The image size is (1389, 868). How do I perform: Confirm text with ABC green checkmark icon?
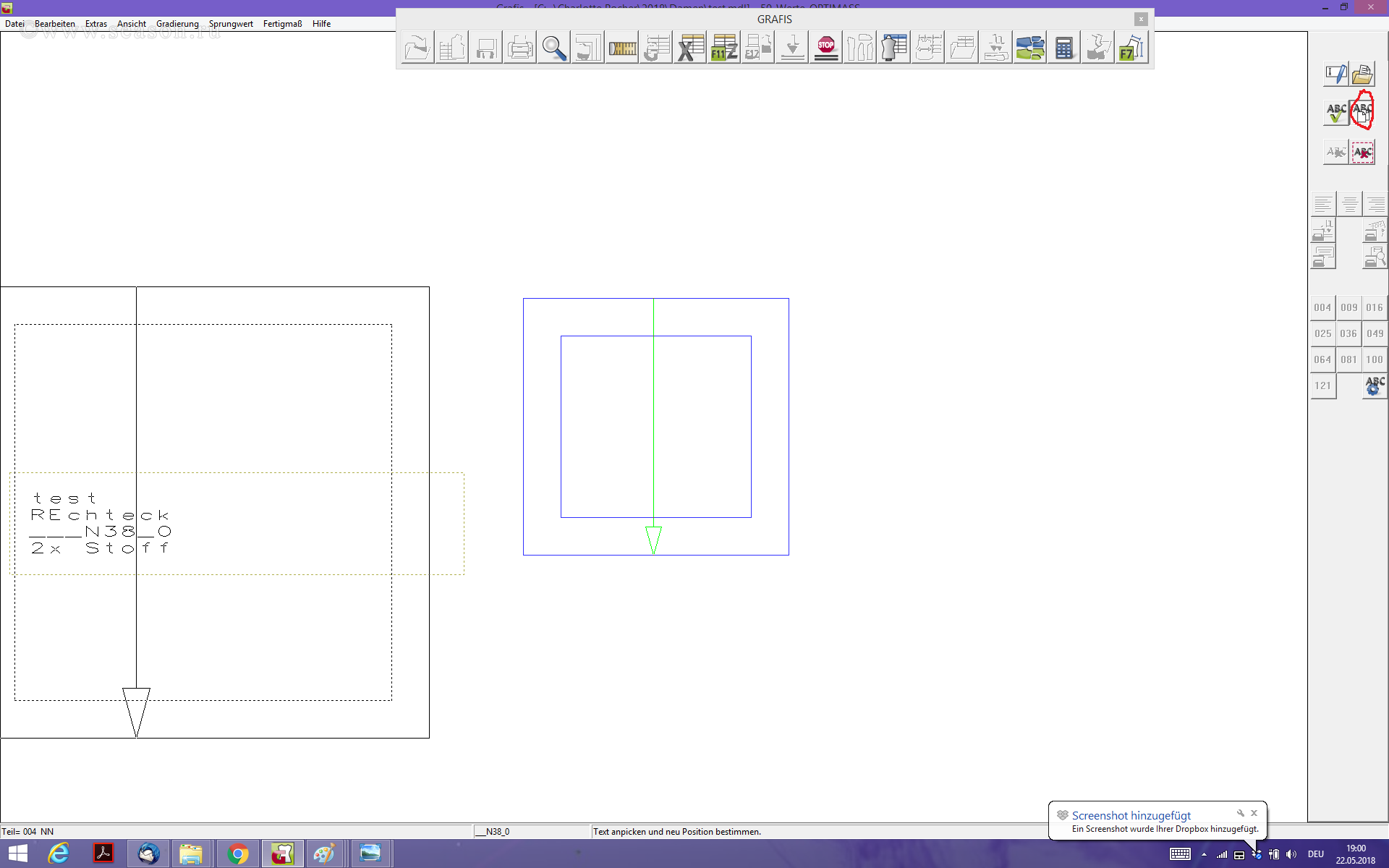[x=1335, y=112]
